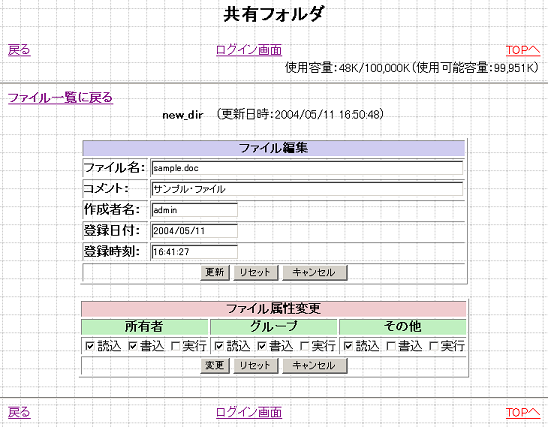Screen dimensions: 548x427
Task: Open the top ログイン画面 link
Action: 248,50
